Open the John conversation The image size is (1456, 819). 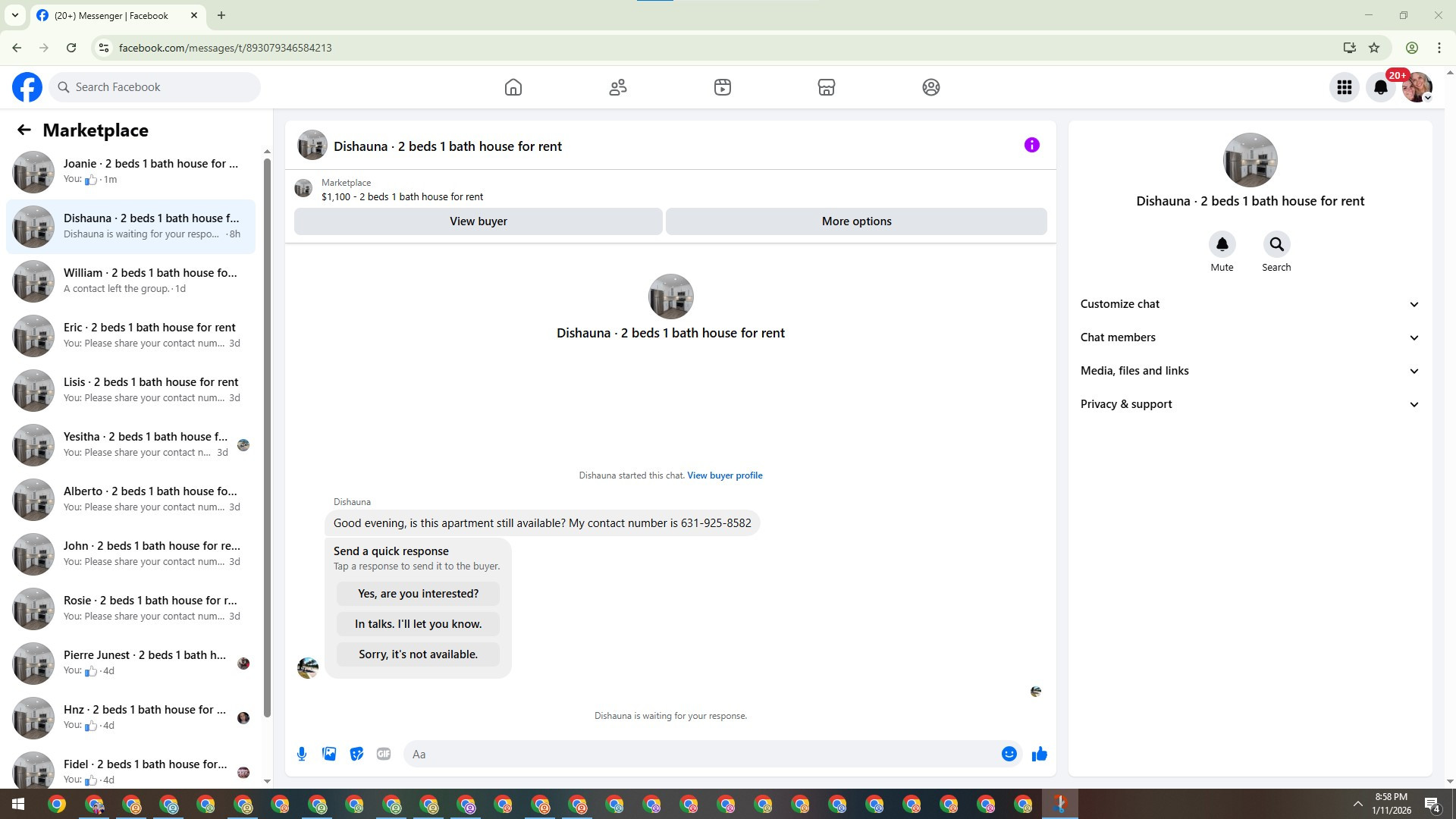(130, 554)
